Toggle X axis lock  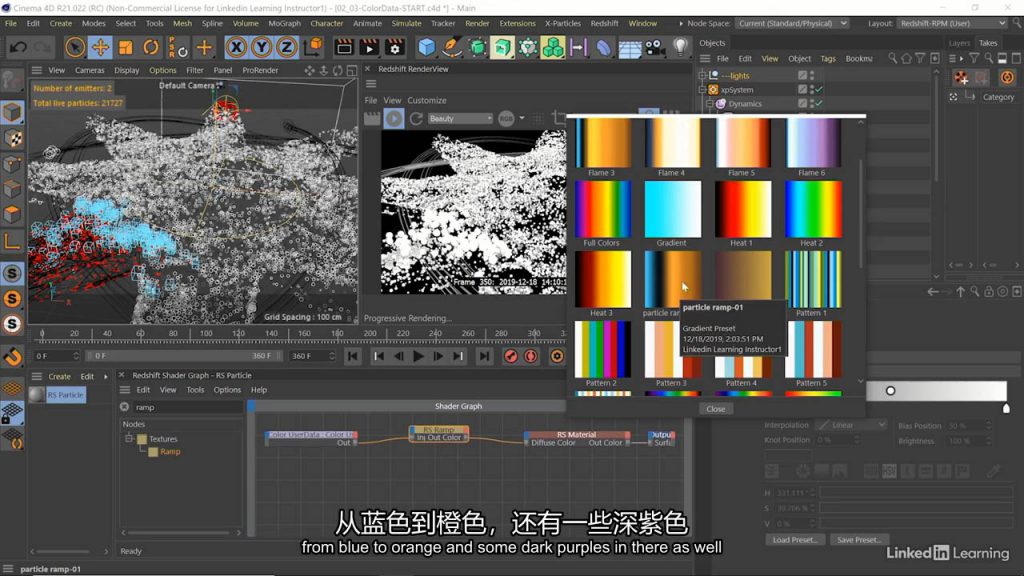(x=236, y=47)
